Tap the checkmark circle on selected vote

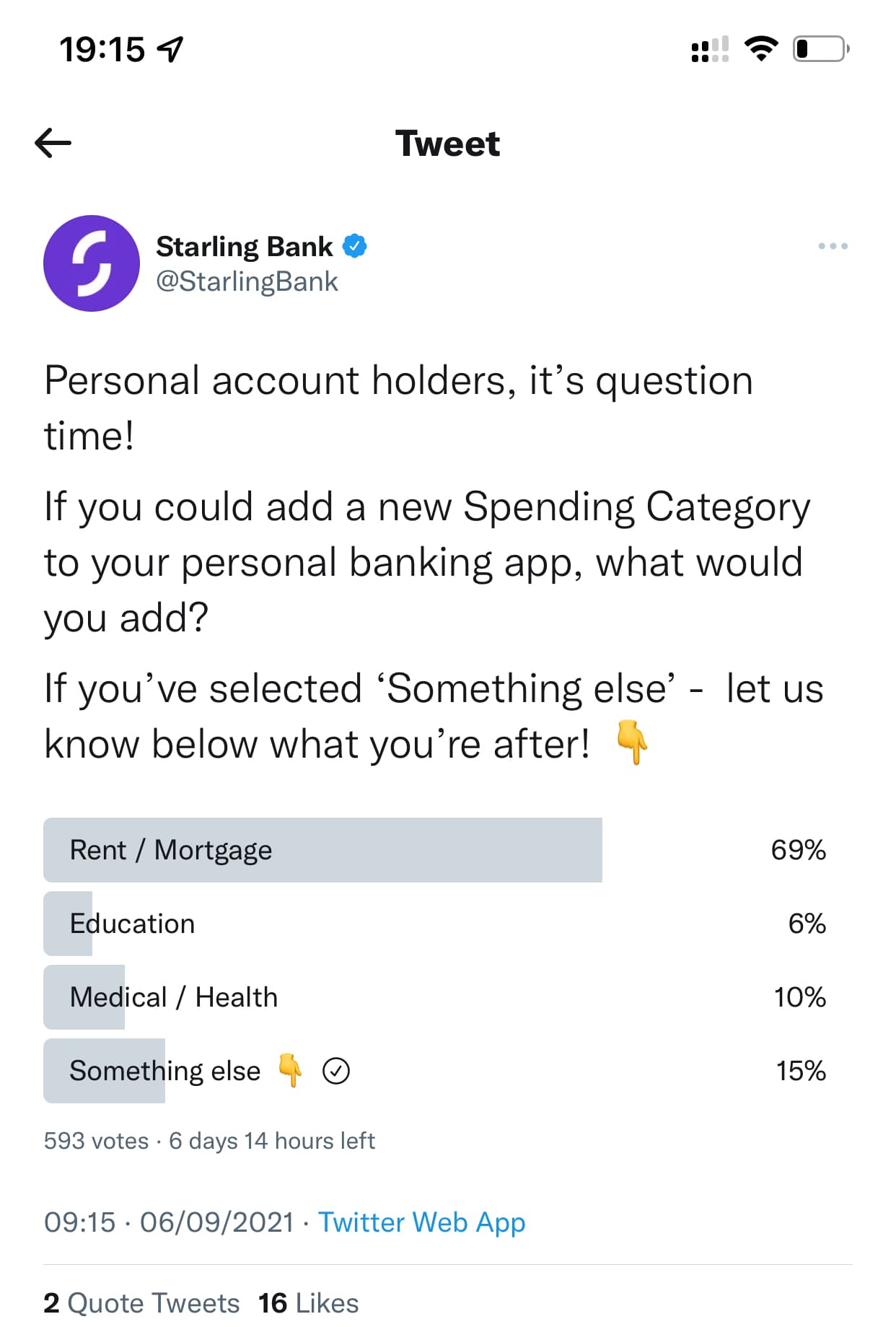point(336,1071)
